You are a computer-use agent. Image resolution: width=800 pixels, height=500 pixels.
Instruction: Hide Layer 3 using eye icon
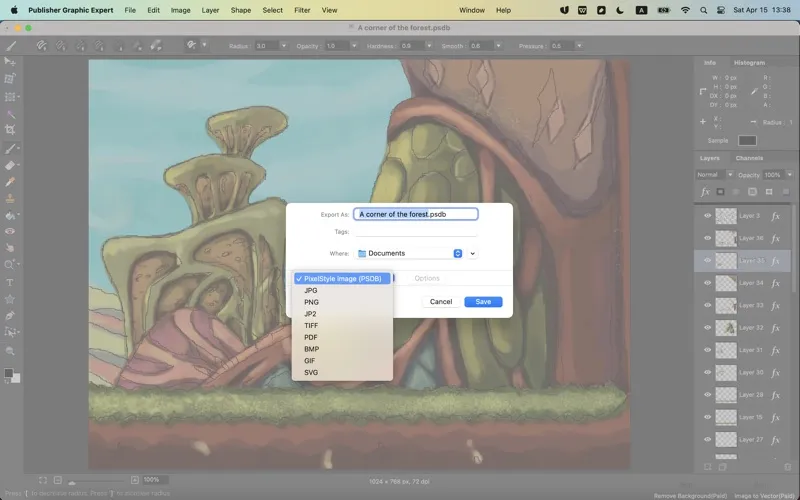pos(707,216)
